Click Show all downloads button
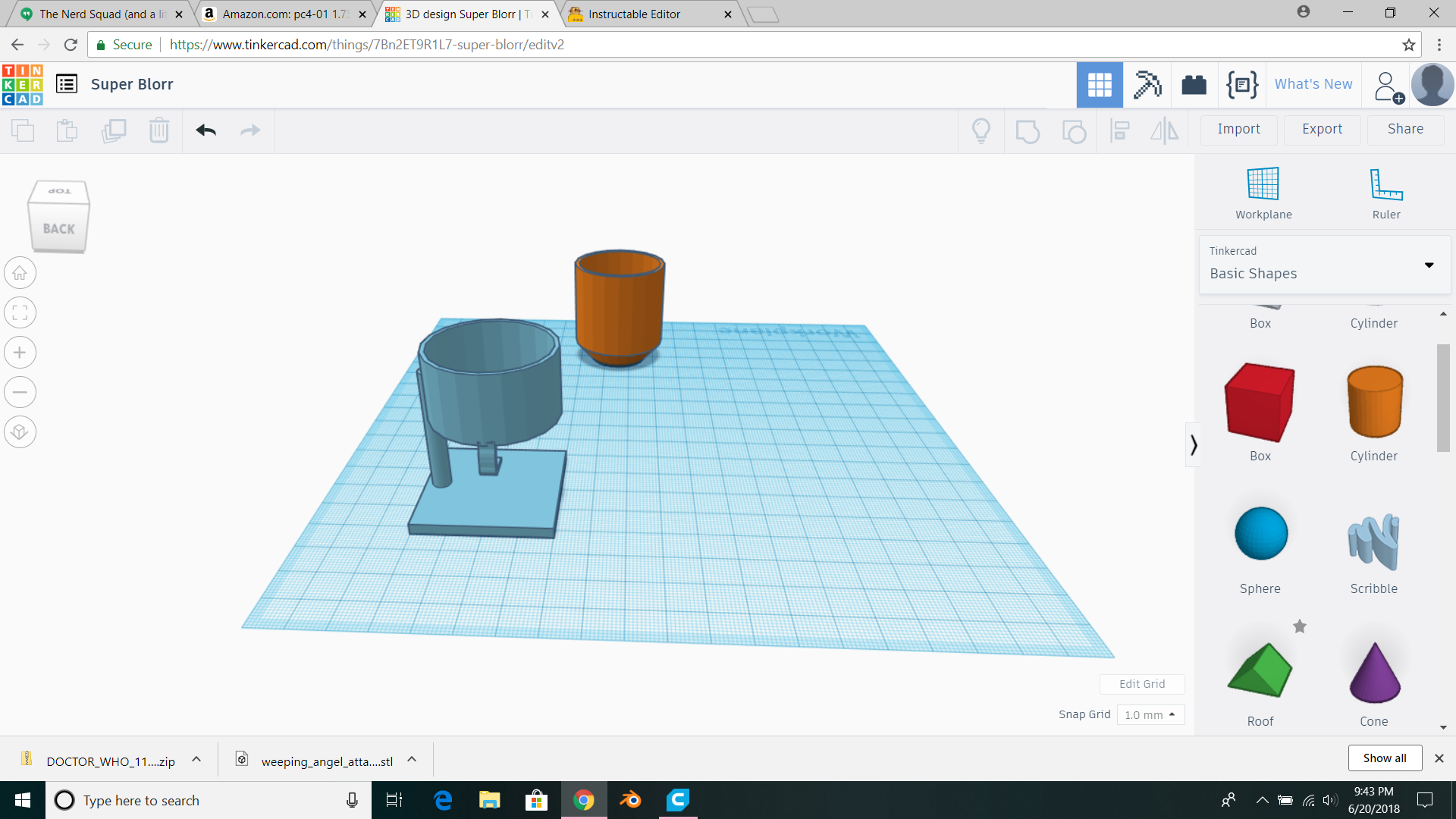The width and height of the screenshot is (1456, 819). pos(1385,758)
